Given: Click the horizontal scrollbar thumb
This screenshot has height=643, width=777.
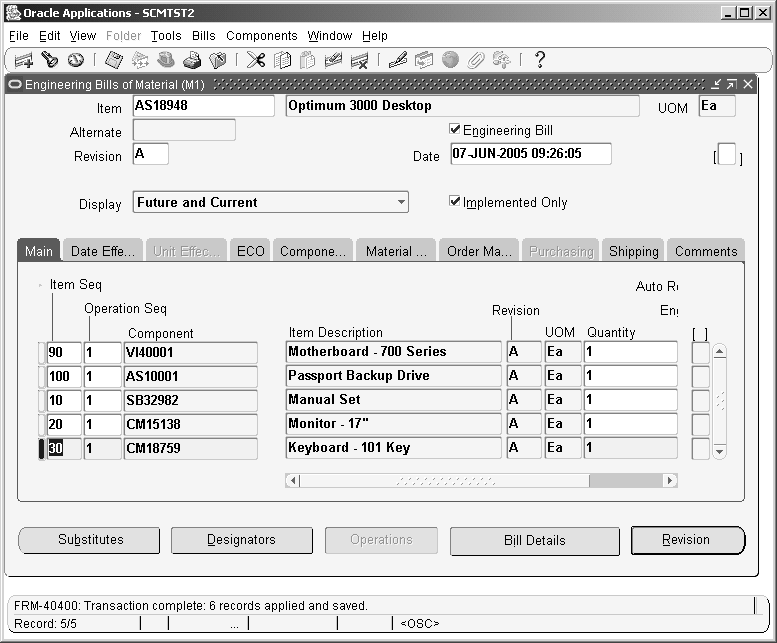Looking at the screenshot, I should pyautogui.click(x=444, y=480).
